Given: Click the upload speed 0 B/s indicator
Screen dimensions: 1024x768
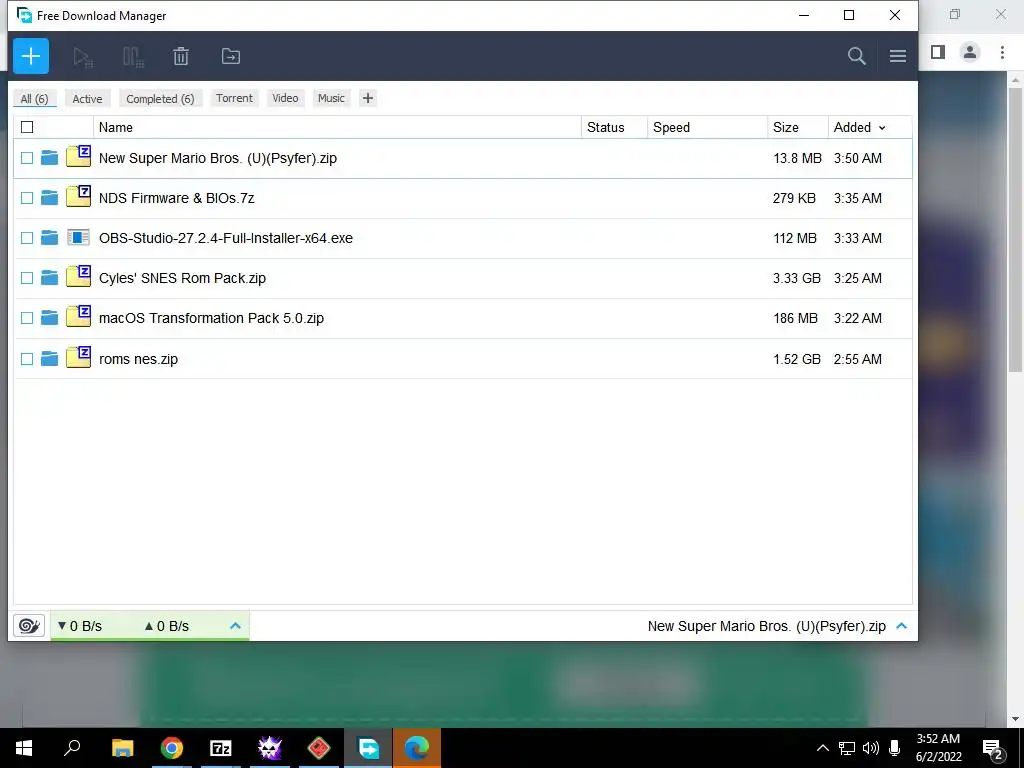Looking at the screenshot, I should [x=167, y=626].
